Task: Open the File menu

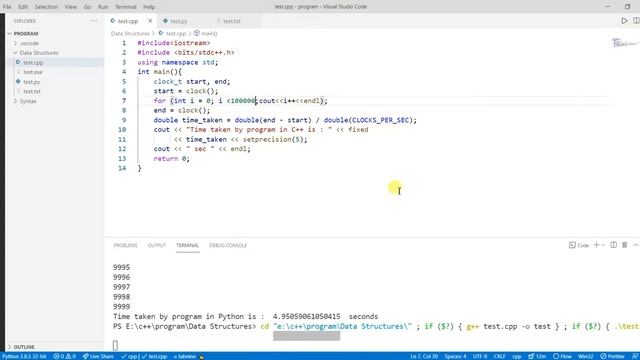Action: 7,7
